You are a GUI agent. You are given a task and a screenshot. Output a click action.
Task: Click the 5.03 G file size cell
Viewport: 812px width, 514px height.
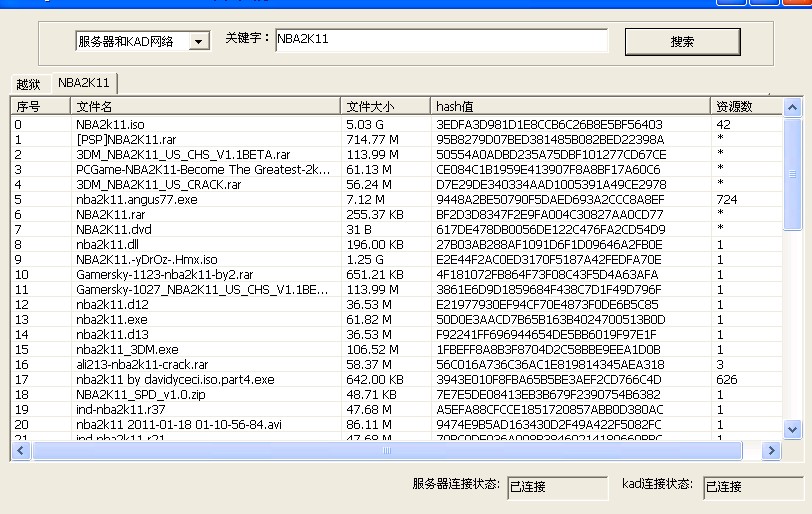coord(365,124)
